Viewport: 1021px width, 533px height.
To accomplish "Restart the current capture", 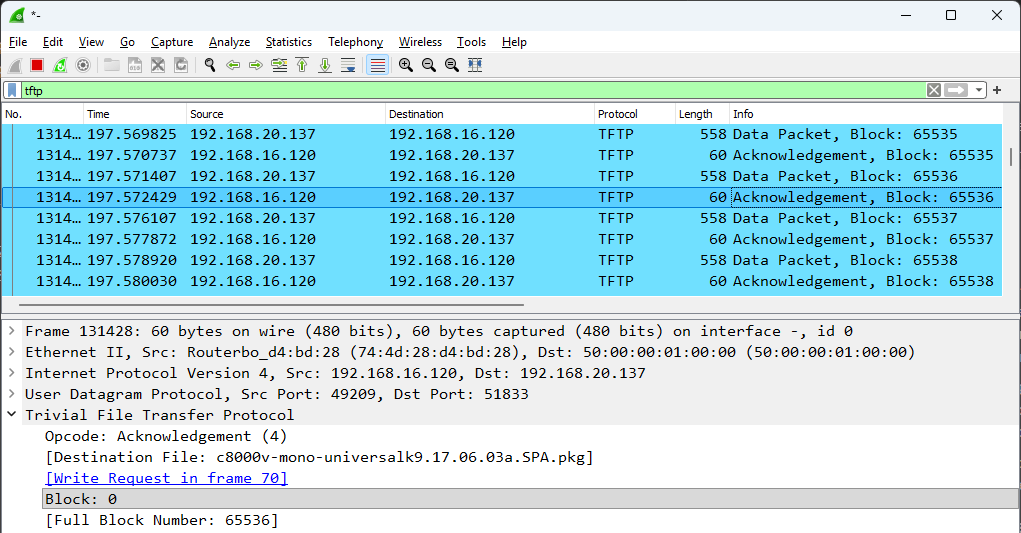I will pos(60,65).
